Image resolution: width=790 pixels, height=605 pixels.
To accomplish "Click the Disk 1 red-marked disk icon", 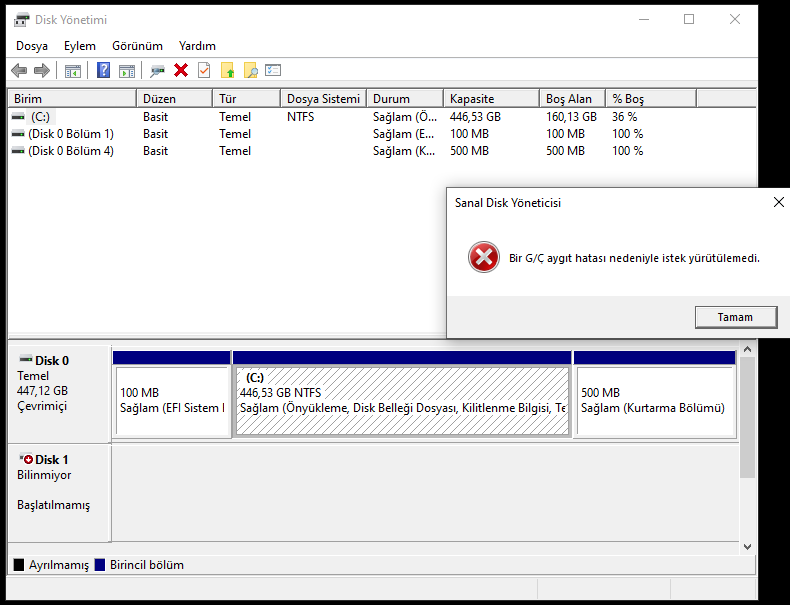I will pos(26,458).
